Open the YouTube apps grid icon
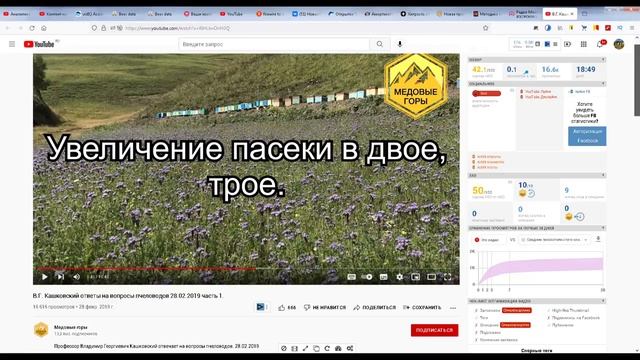Screen dimensions: 640x360 point(584,44)
